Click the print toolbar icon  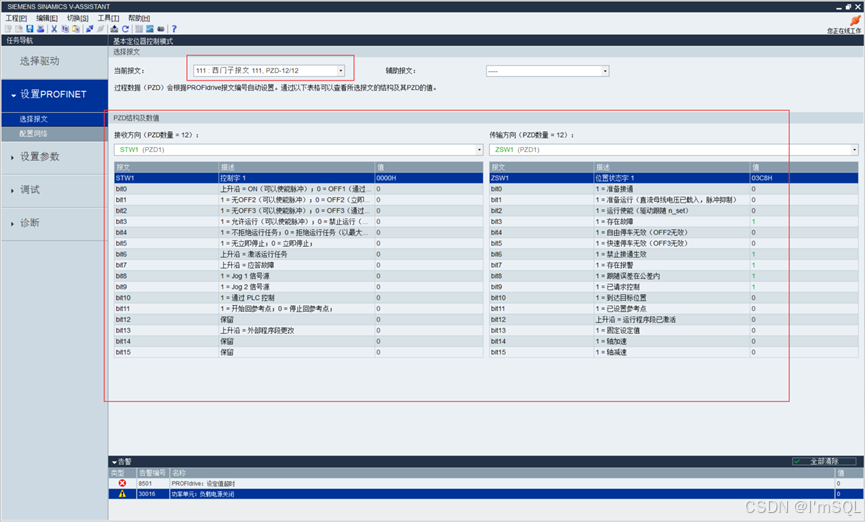(40, 29)
